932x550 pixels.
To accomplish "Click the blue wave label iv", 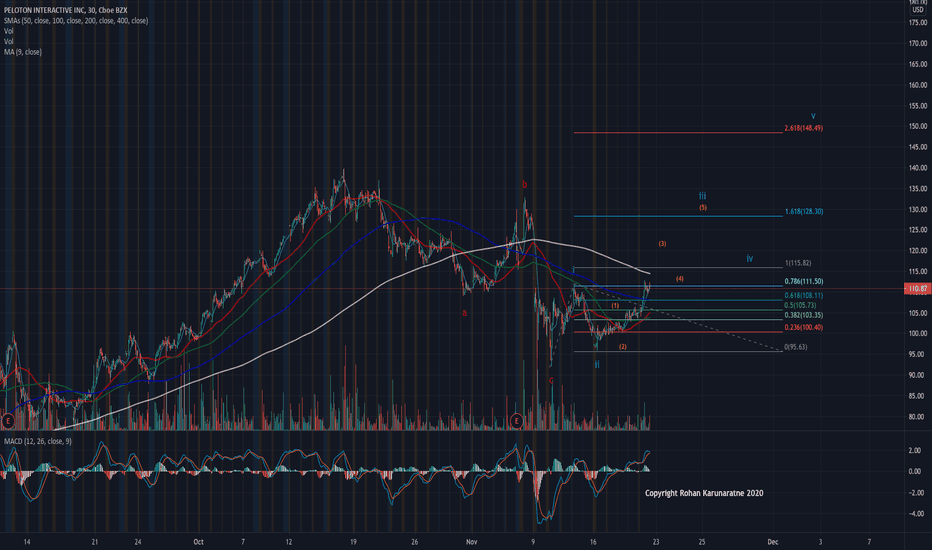I will (750, 258).
